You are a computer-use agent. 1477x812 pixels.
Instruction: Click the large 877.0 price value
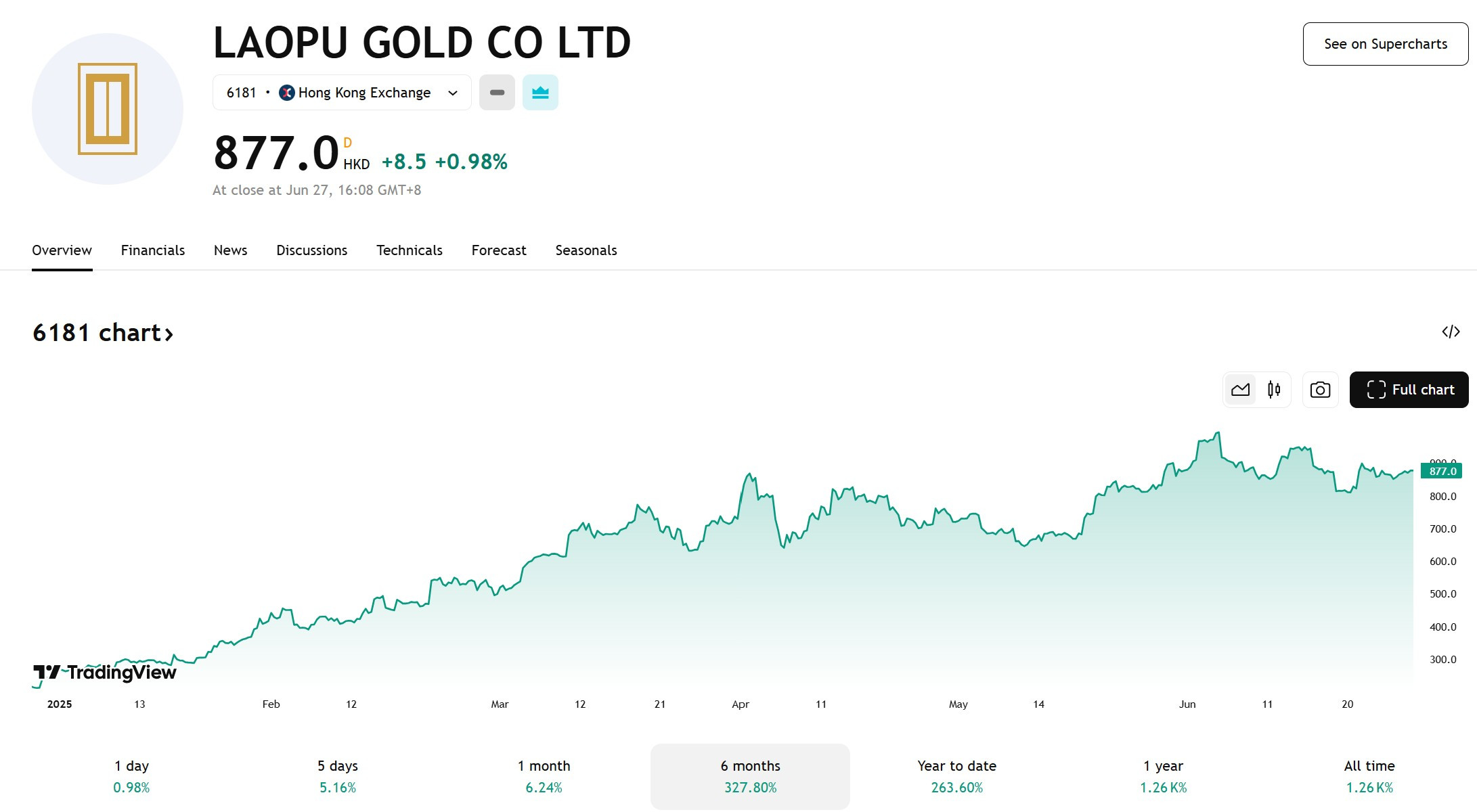click(276, 153)
